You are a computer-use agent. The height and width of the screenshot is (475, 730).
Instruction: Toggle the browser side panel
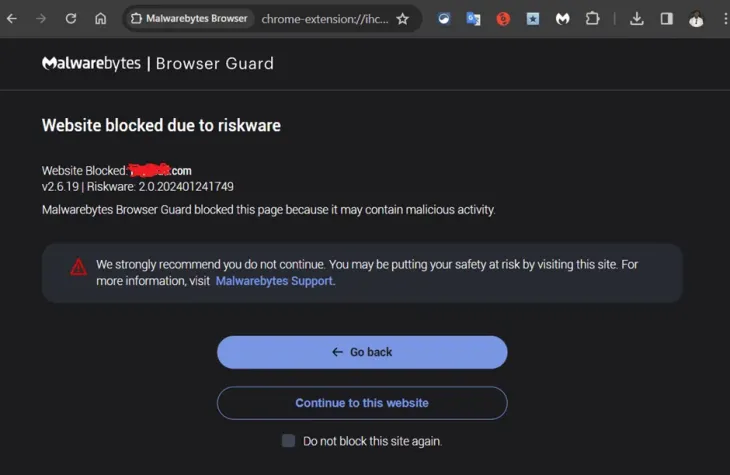pos(666,19)
